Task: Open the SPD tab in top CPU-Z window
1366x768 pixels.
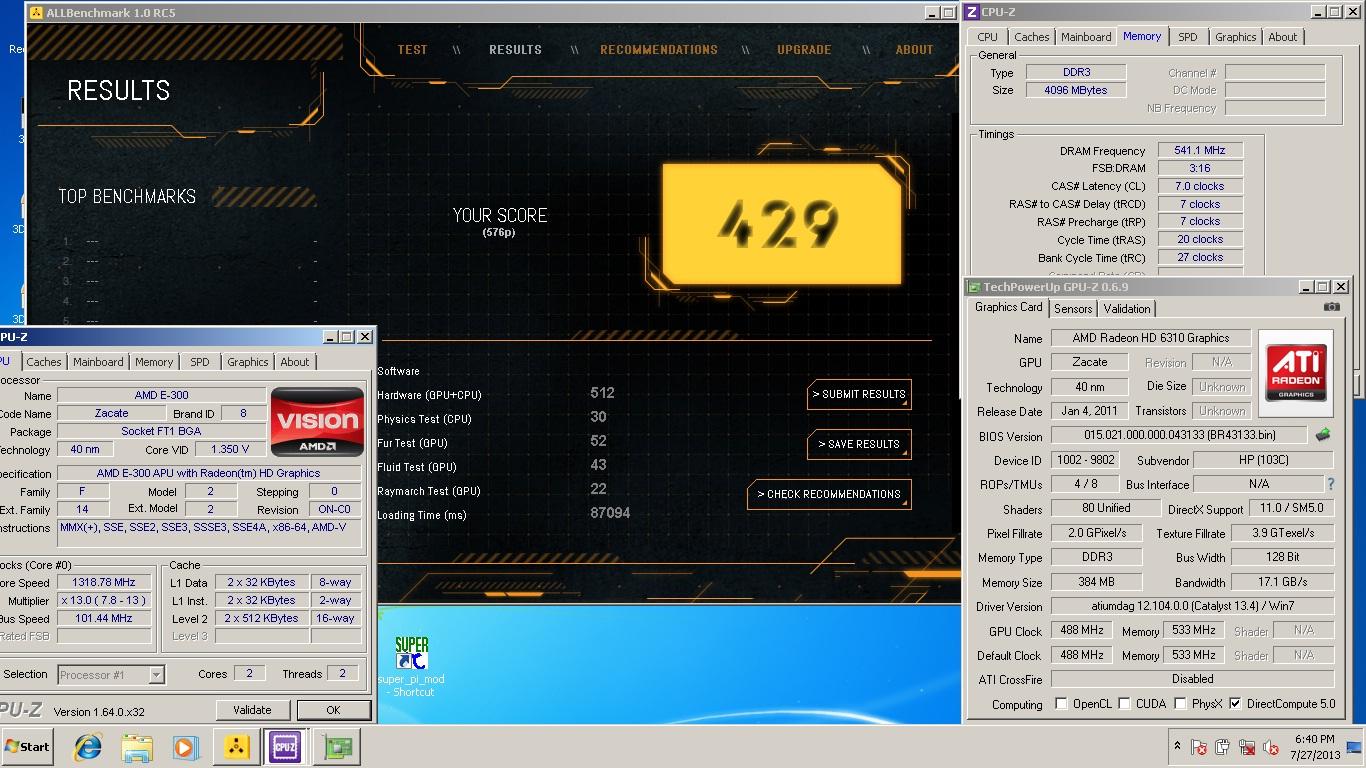Action: pyautogui.click(x=1187, y=37)
